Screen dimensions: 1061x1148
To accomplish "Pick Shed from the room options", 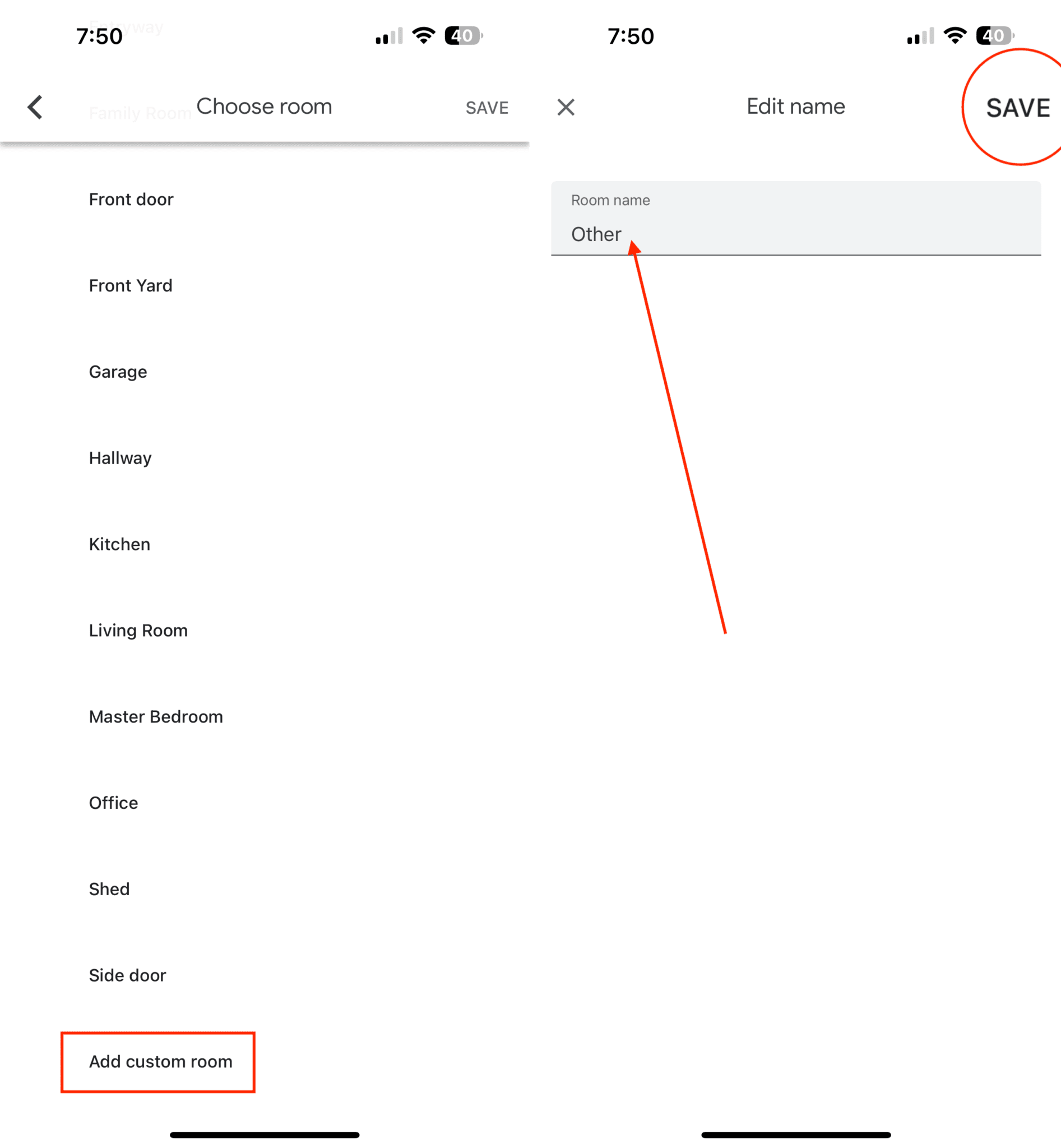I will click(109, 889).
